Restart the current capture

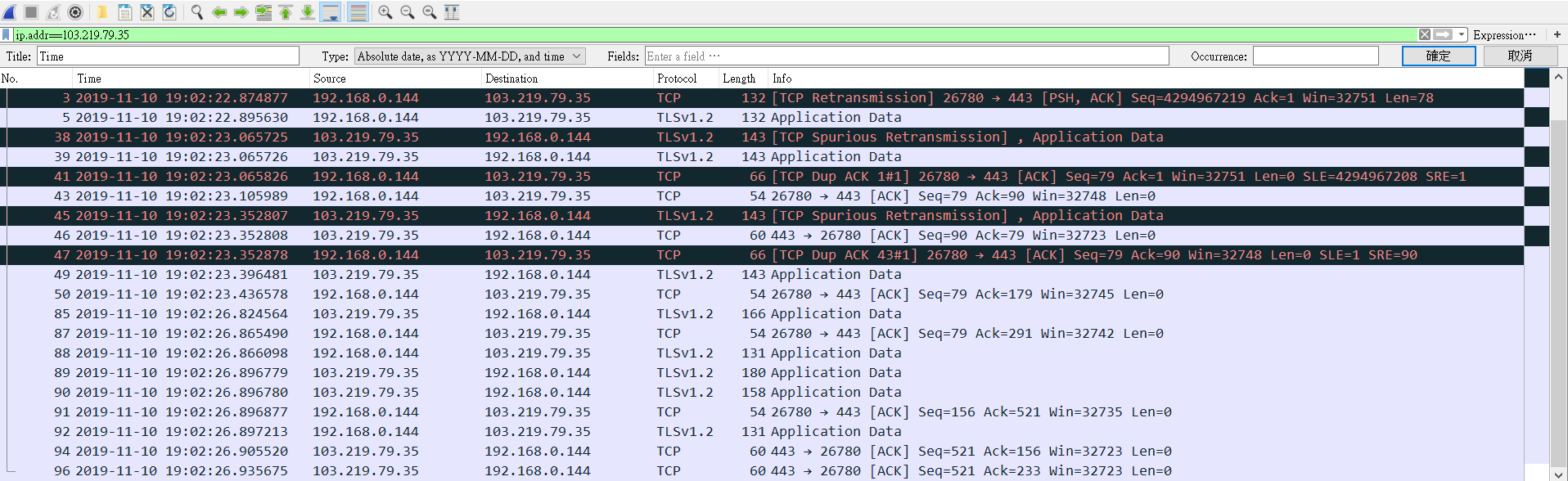point(53,12)
